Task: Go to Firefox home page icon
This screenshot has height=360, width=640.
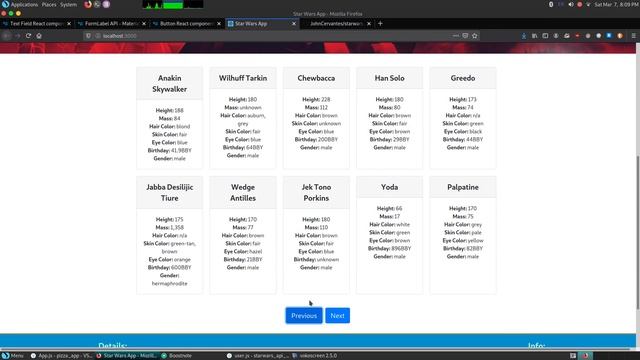Action: coord(39,36)
